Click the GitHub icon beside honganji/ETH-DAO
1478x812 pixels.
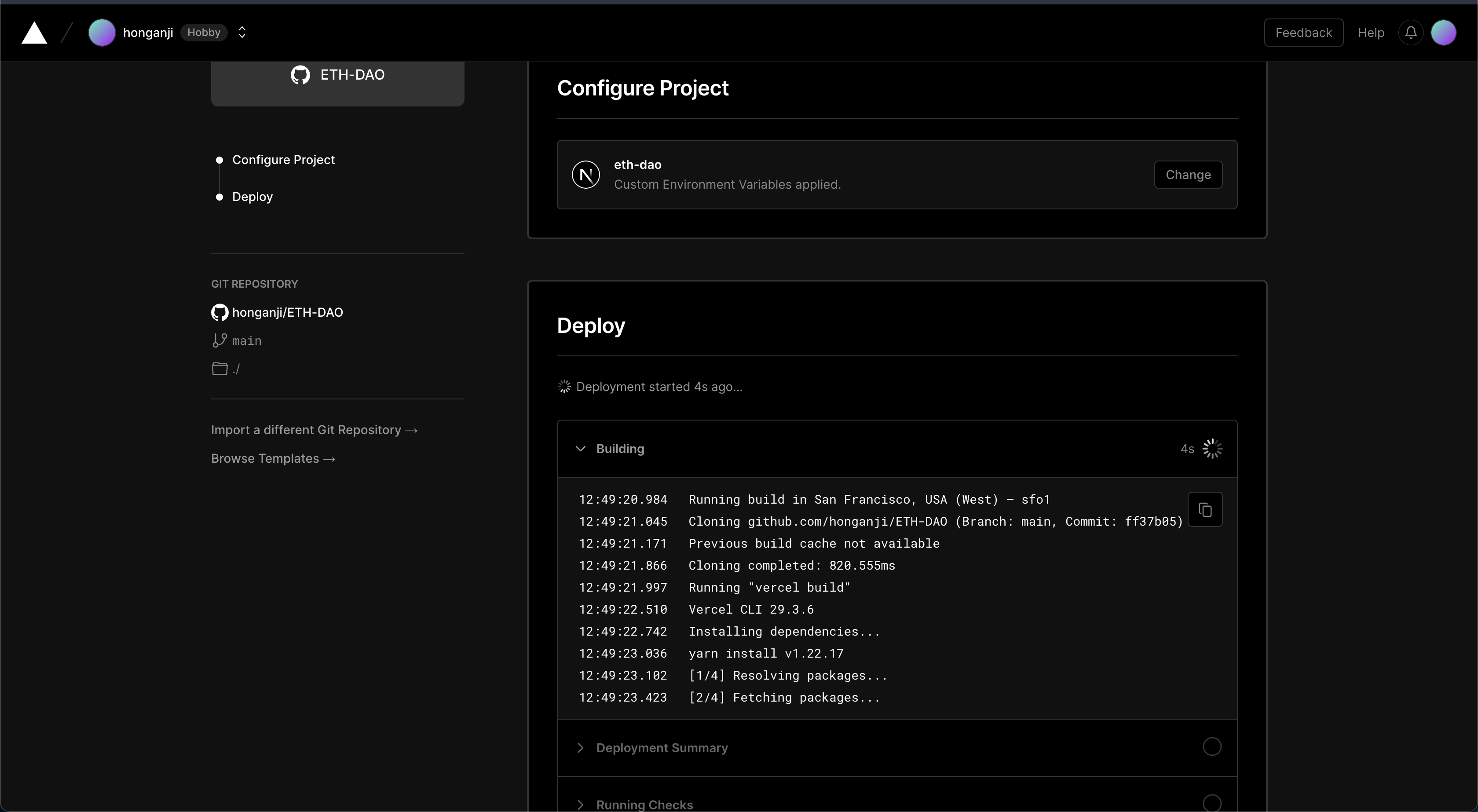219,312
